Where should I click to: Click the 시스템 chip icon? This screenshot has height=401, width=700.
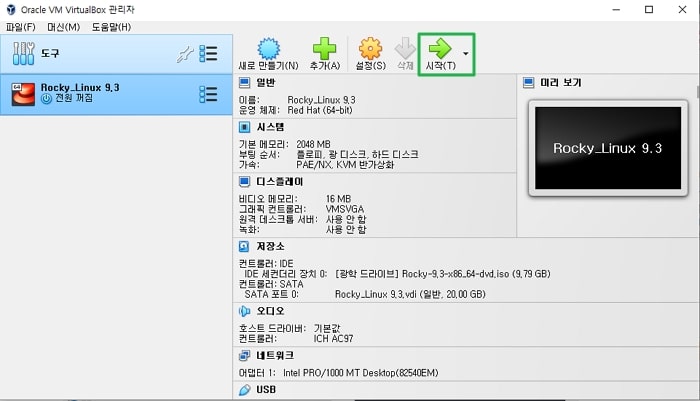pos(244,127)
